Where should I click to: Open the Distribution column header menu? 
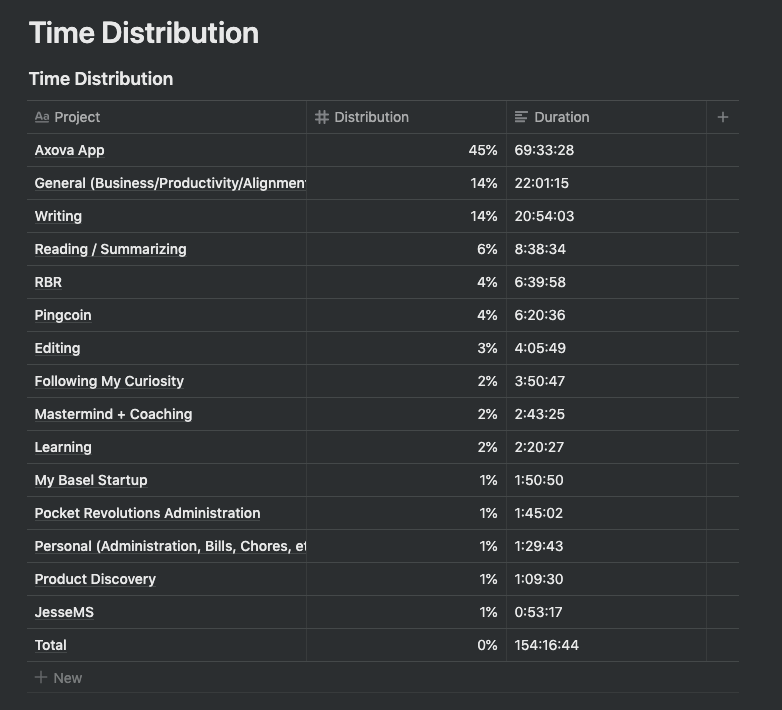coord(371,117)
